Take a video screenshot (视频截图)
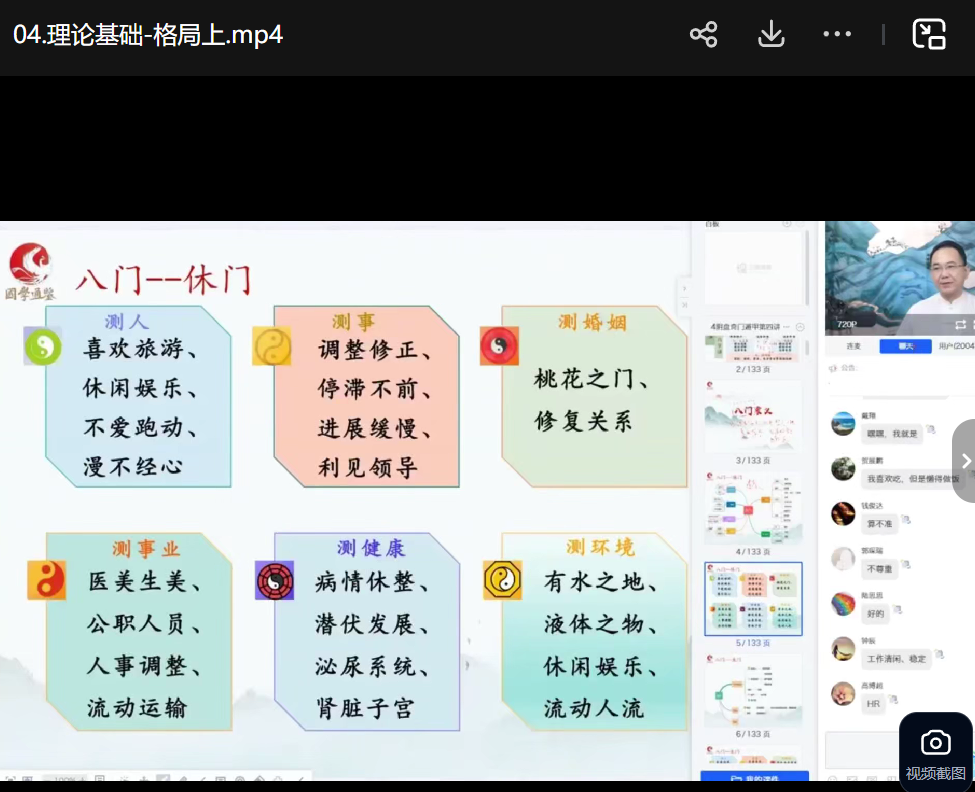Viewport: 975px width, 792px height. 935,751
